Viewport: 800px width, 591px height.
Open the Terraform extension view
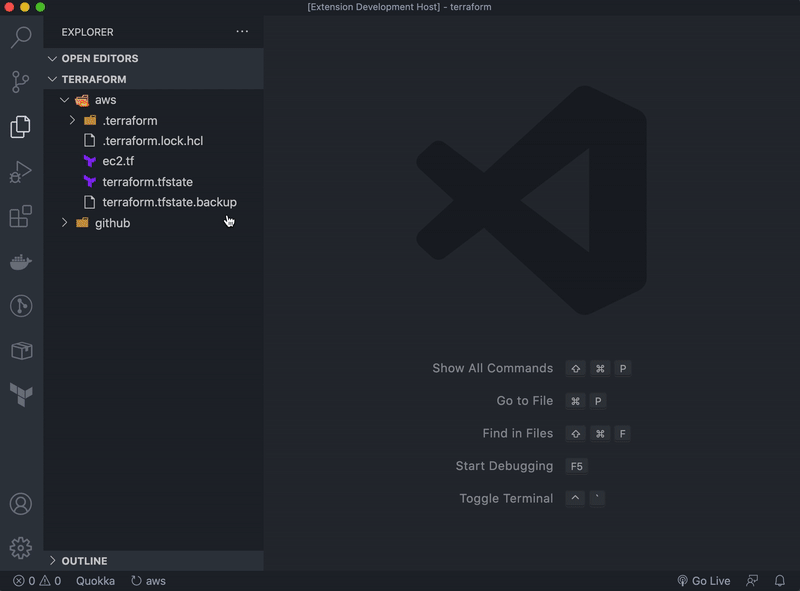click(x=21, y=395)
